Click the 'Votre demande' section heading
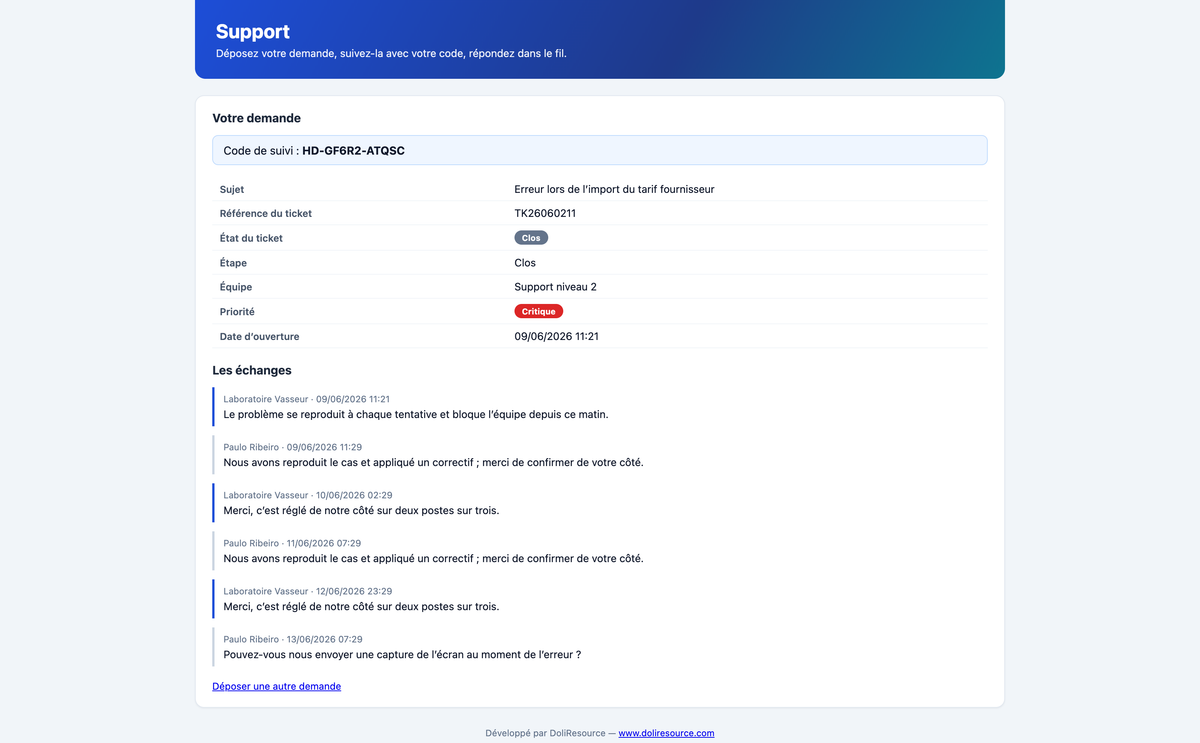1200x743 pixels. coord(256,118)
